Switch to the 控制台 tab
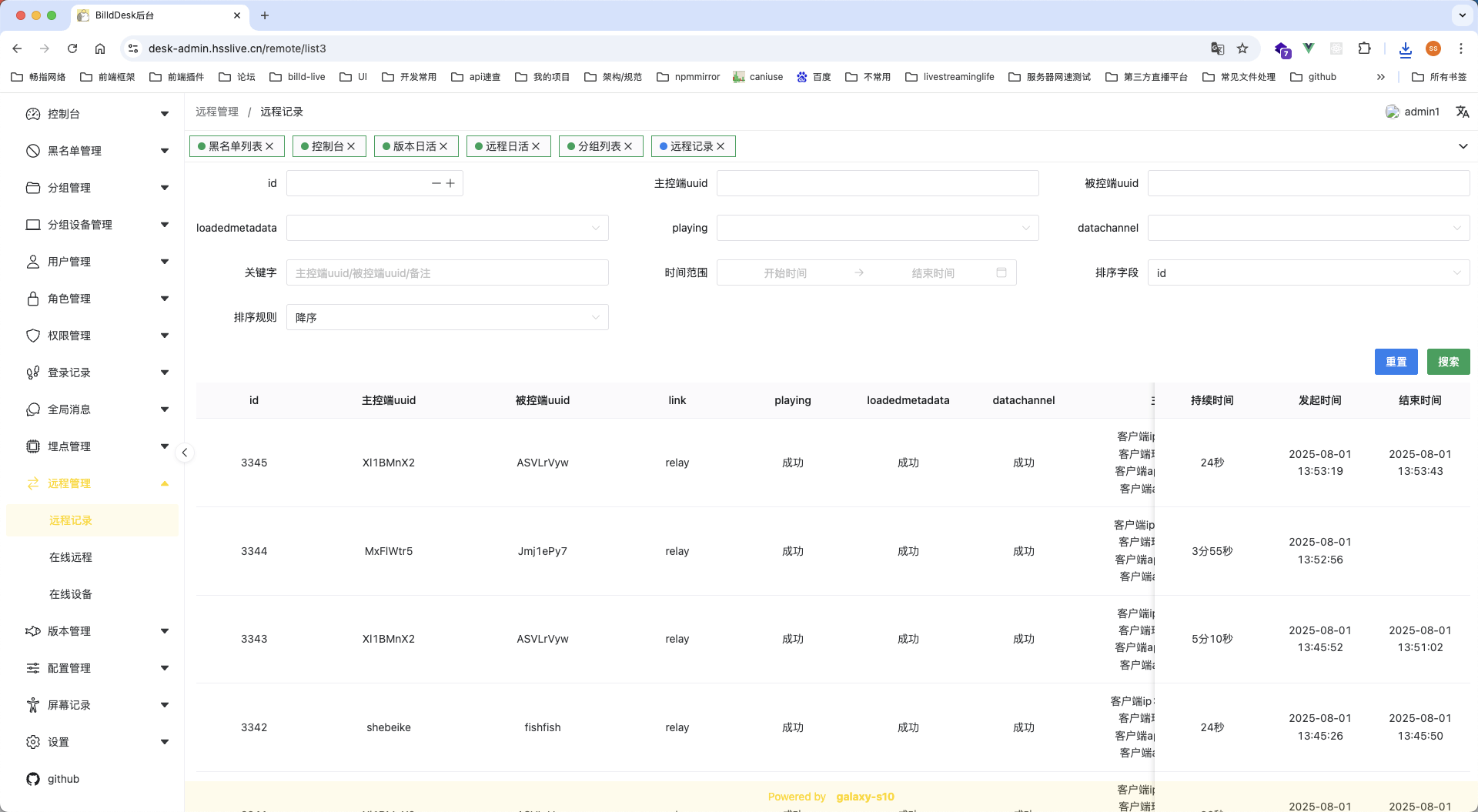Image resolution: width=1478 pixels, height=812 pixels. point(329,146)
